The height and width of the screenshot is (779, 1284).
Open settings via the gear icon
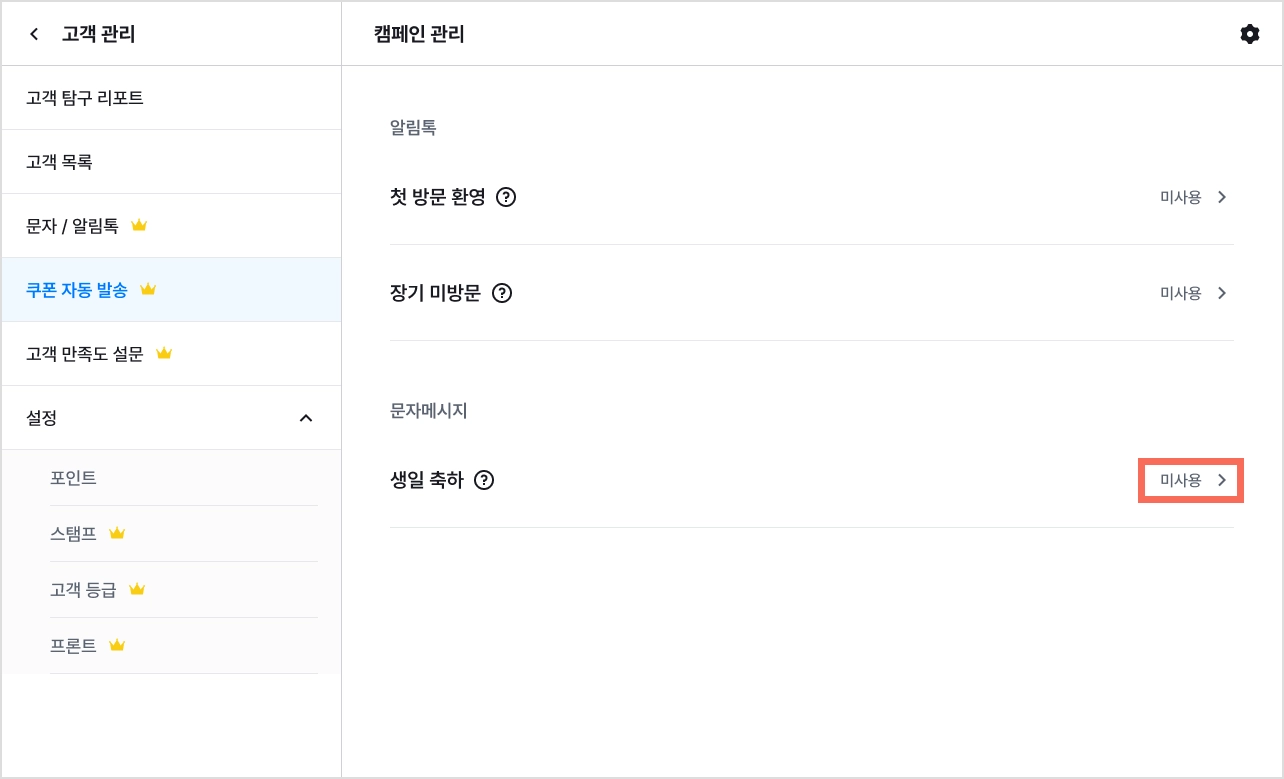(1249, 34)
